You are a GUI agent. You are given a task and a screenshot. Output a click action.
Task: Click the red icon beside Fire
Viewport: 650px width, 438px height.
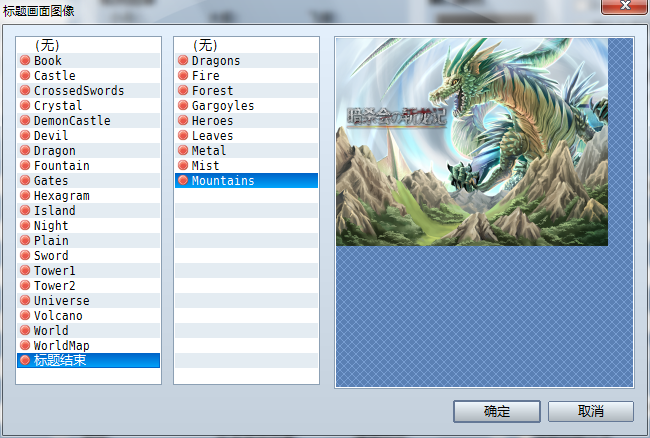coord(183,75)
